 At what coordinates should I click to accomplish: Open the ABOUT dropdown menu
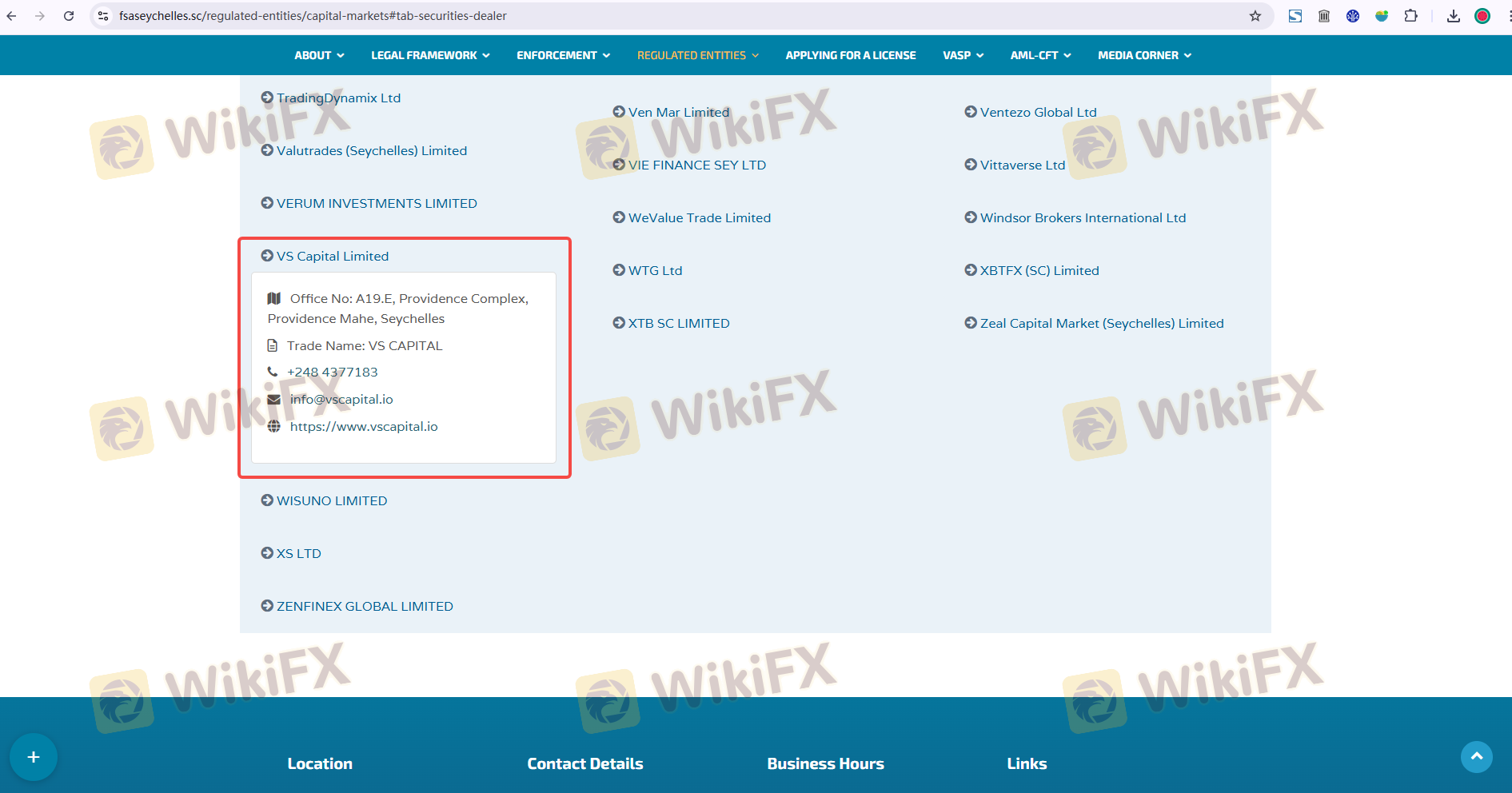click(319, 55)
